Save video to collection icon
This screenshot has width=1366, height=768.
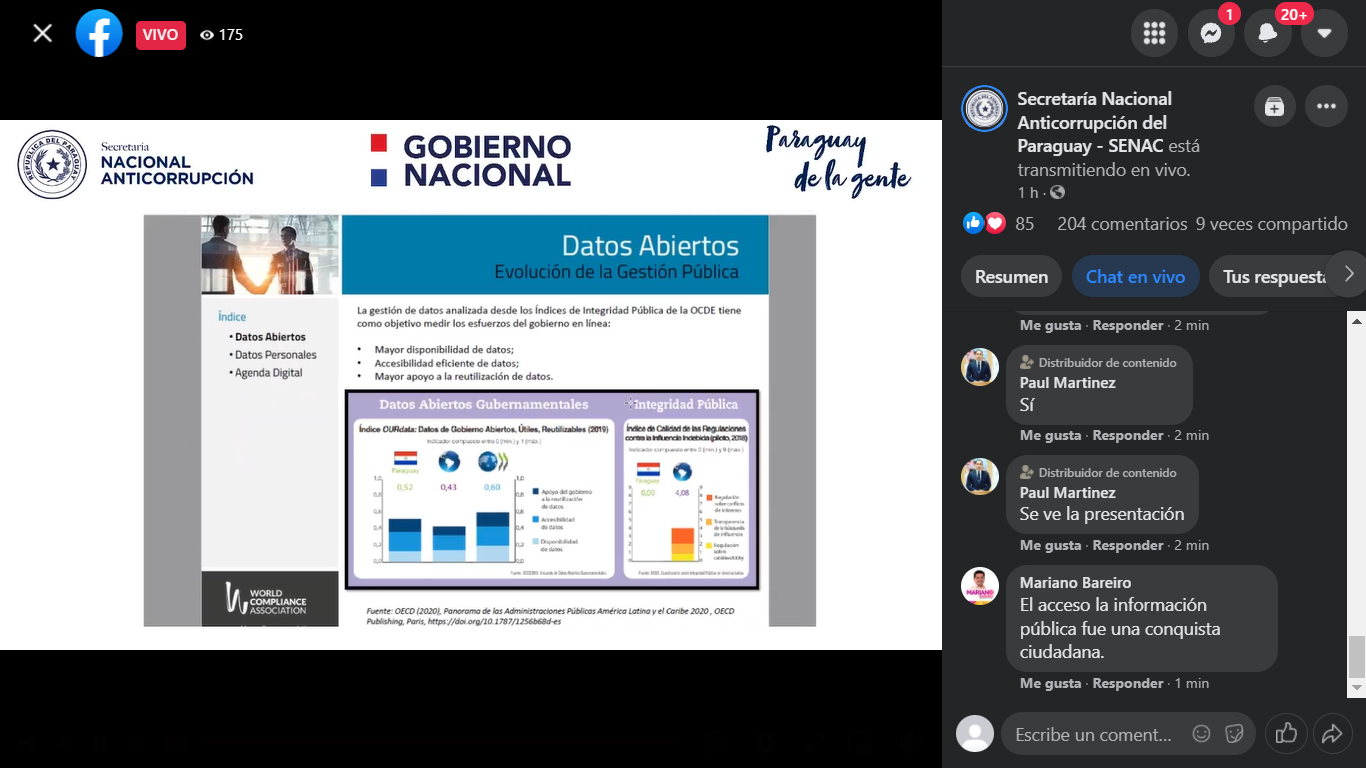click(1274, 107)
